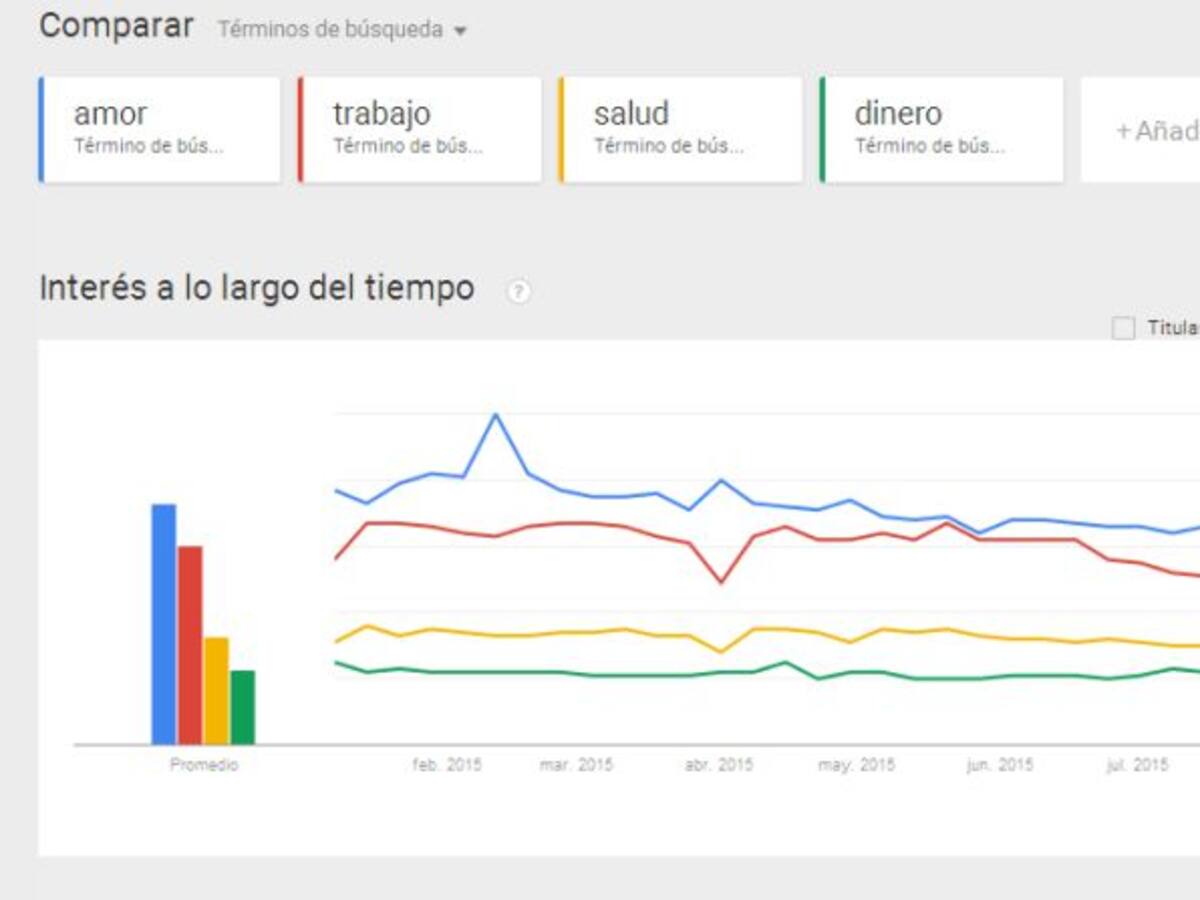The width and height of the screenshot is (1200, 900).
Task: Click the "salud" search term card
Action: pyautogui.click(x=681, y=130)
